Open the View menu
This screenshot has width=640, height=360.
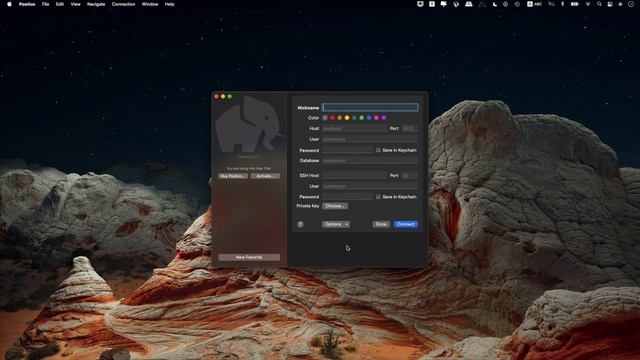(76, 4)
